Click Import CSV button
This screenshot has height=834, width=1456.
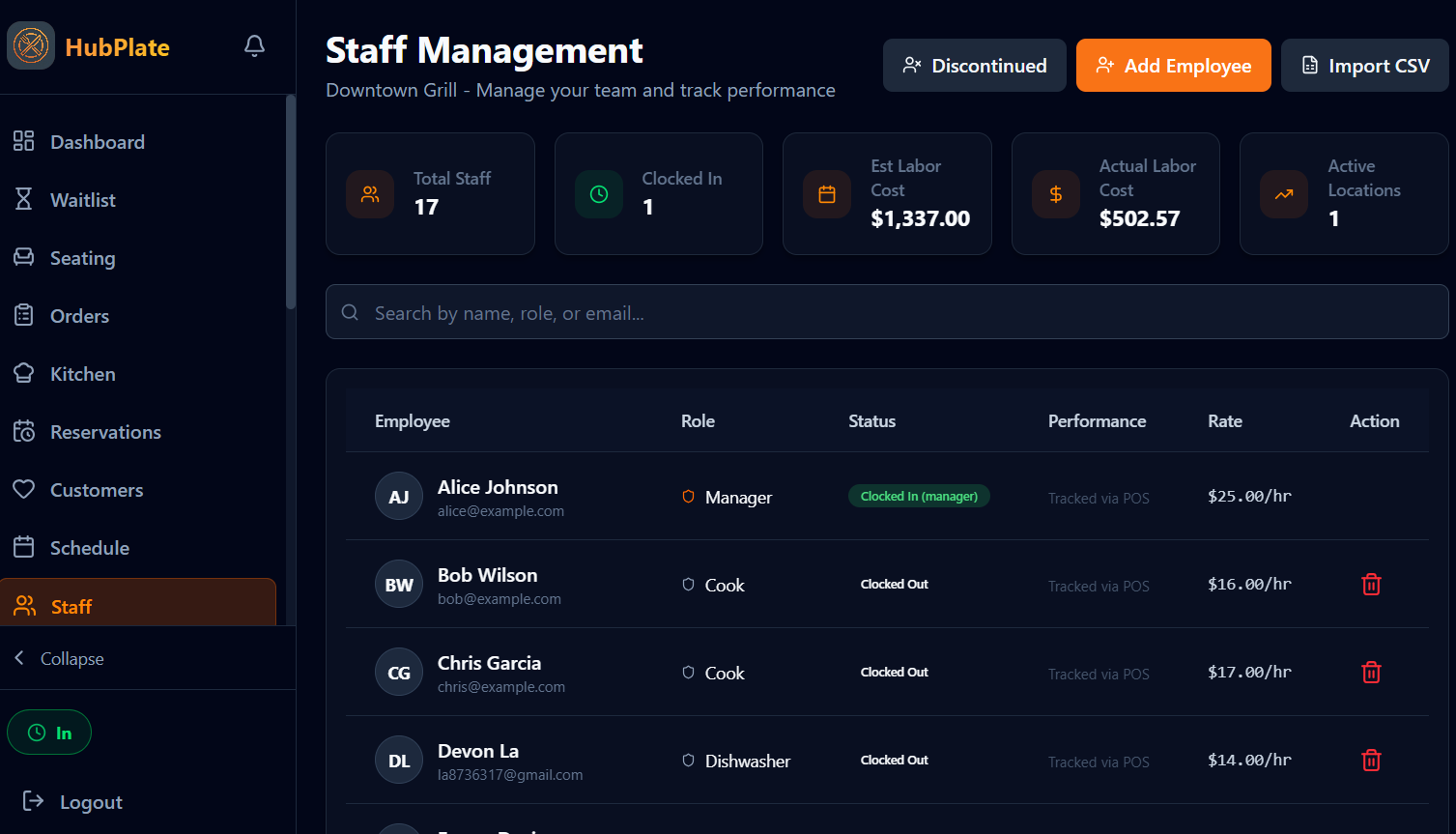1364,66
